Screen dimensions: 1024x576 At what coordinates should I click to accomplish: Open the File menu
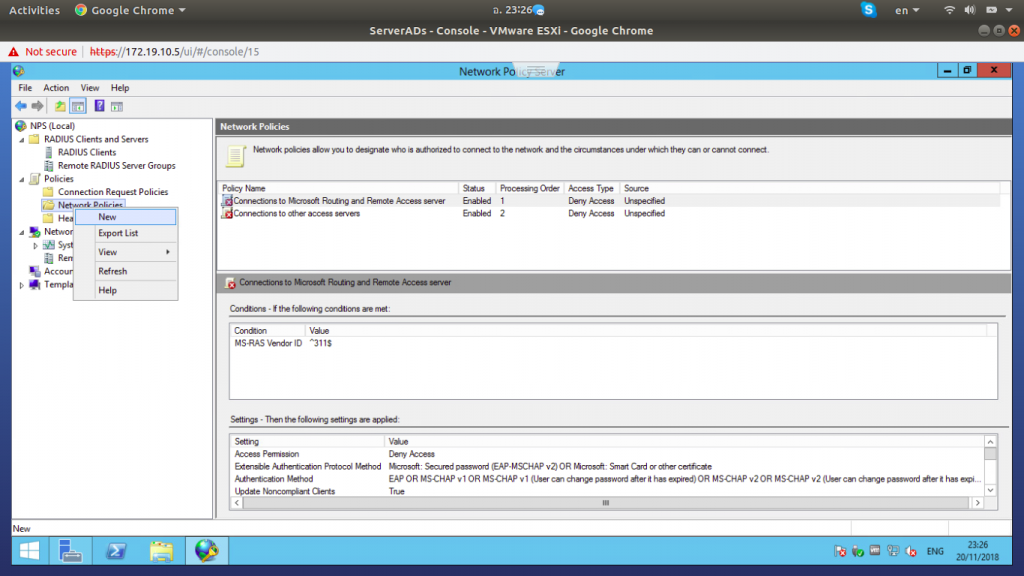(x=25, y=88)
